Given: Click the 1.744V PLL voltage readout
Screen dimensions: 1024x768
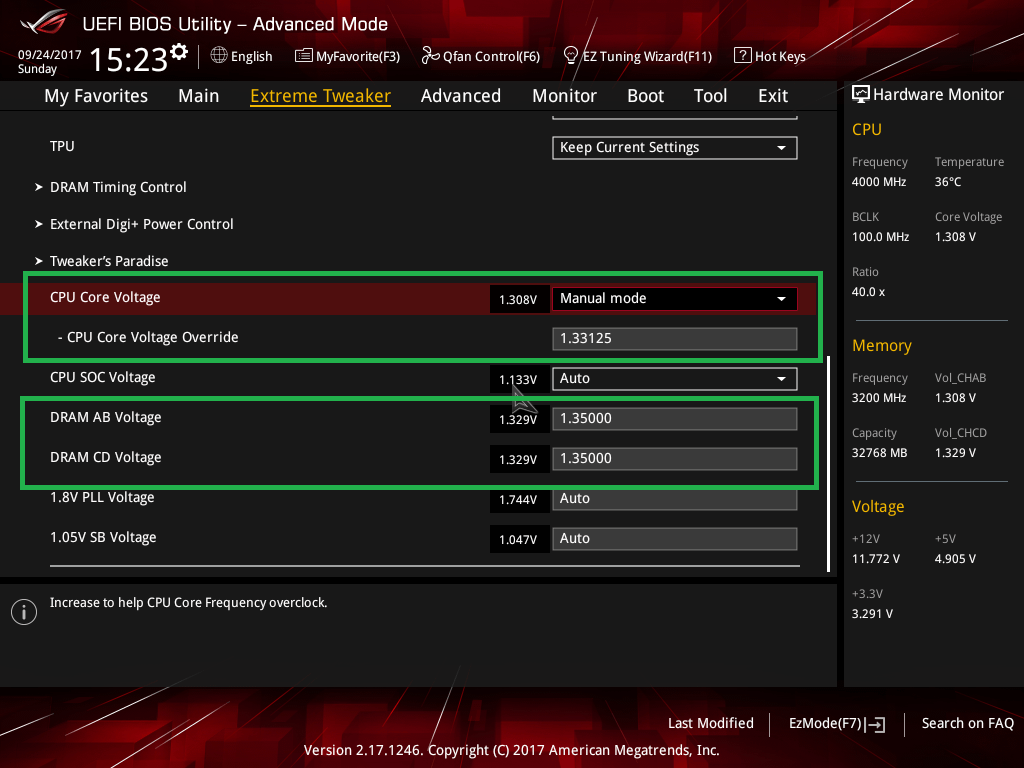Looking at the screenshot, I should [518, 500].
